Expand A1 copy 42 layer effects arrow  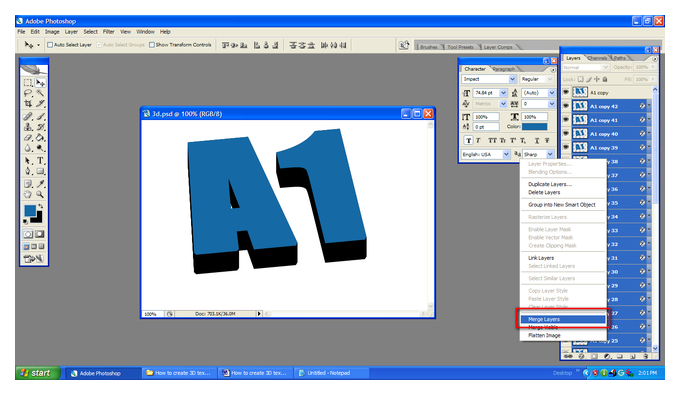click(x=649, y=105)
